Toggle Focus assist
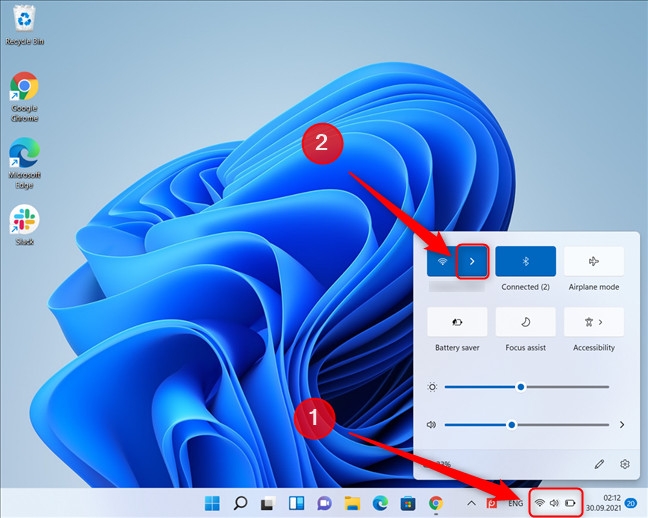Screen dimensions: 648x518 (526, 322)
